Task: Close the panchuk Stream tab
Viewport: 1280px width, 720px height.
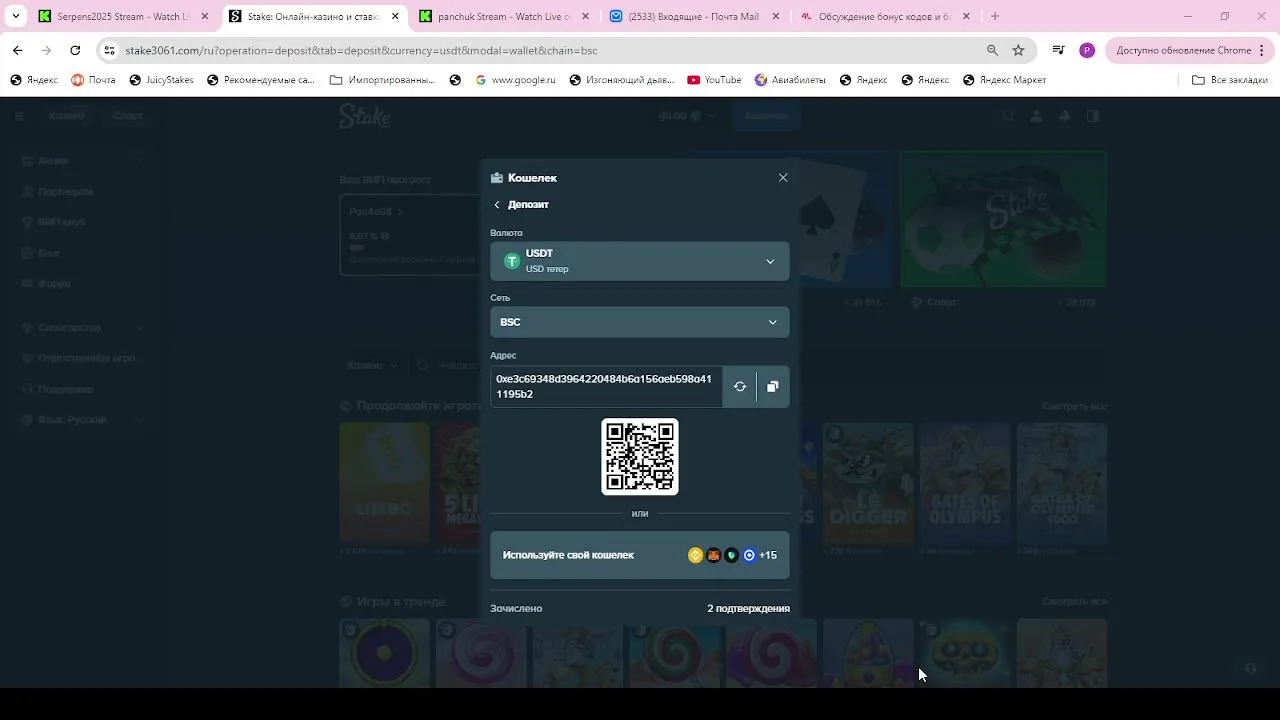Action: (586, 16)
